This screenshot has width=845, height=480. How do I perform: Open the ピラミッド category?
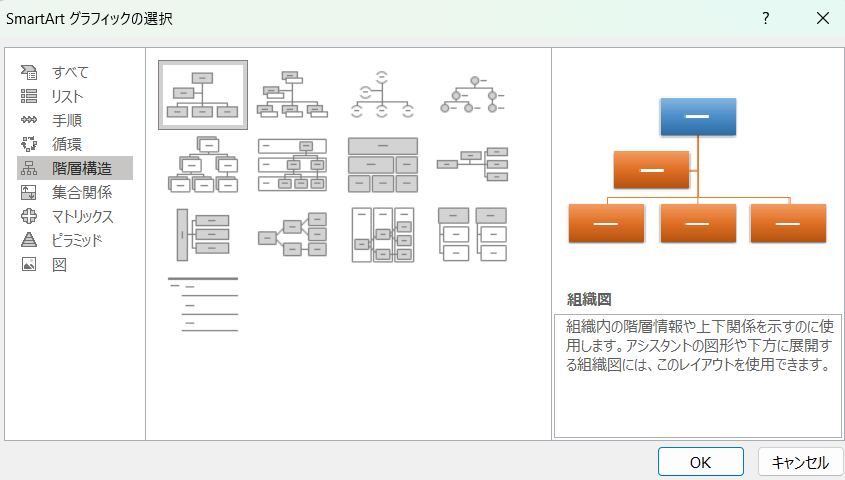pyautogui.click(x=75, y=240)
